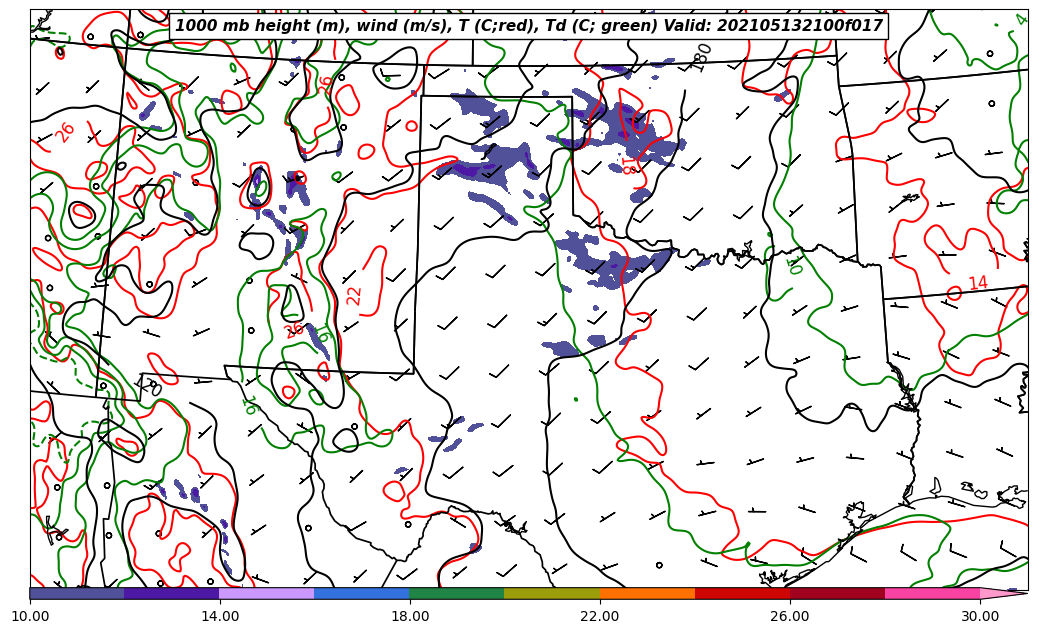This screenshot has width=1037, height=633.
Task: Click the 26.00 colorbar tick label
Action: click(x=790, y=616)
